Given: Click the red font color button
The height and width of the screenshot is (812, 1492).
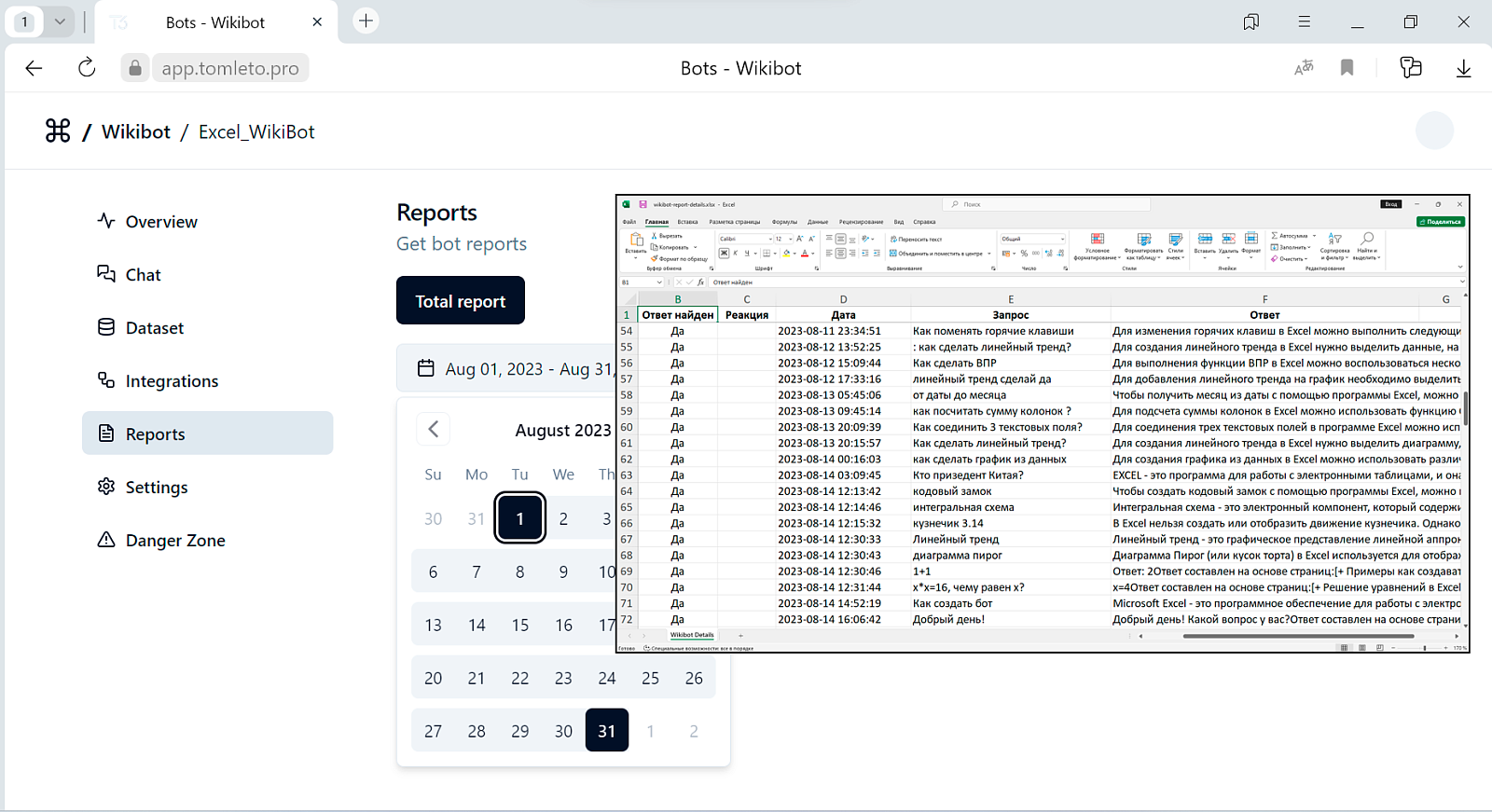Looking at the screenshot, I should (x=805, y=253).
